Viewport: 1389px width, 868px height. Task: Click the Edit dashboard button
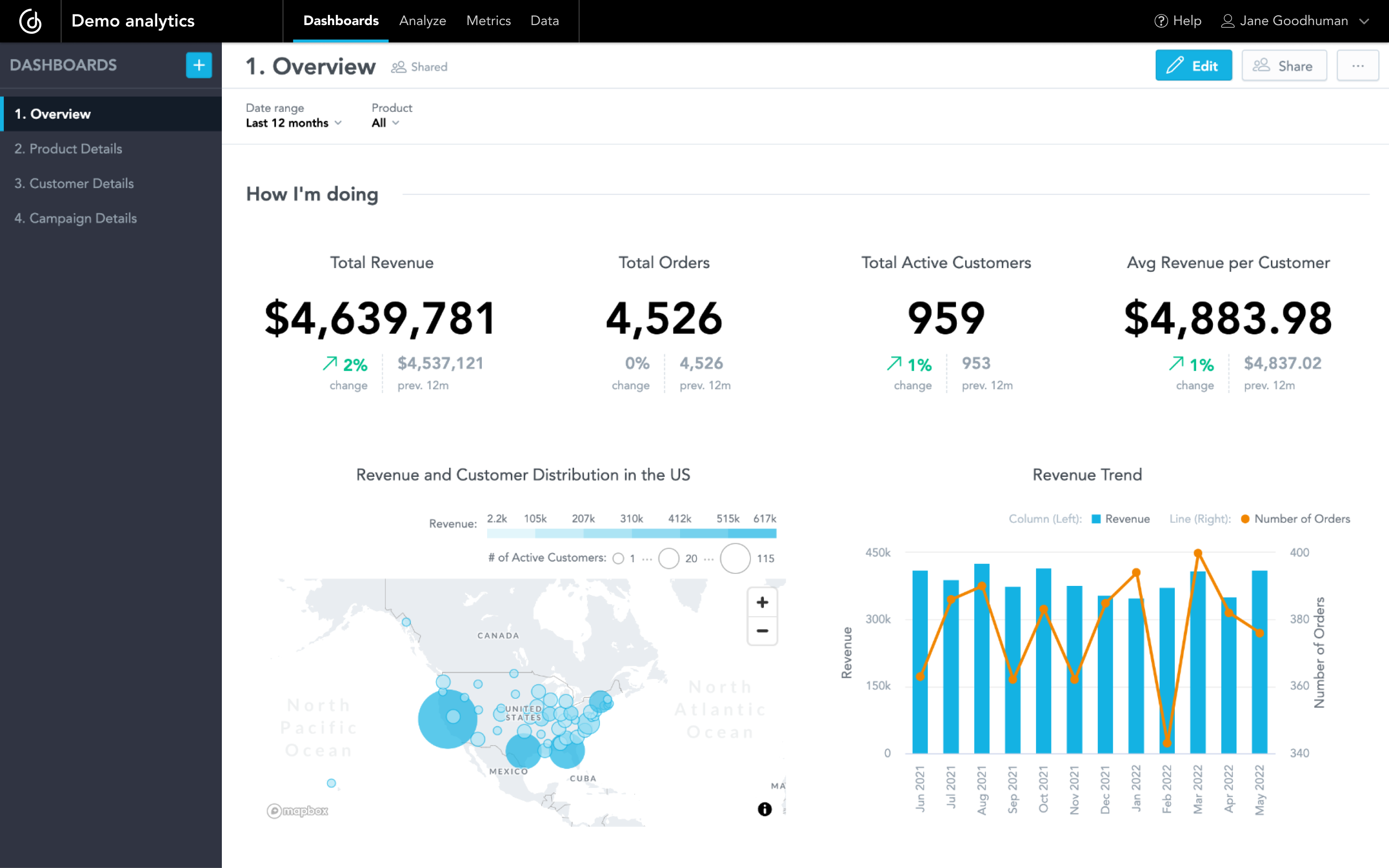1193,66
